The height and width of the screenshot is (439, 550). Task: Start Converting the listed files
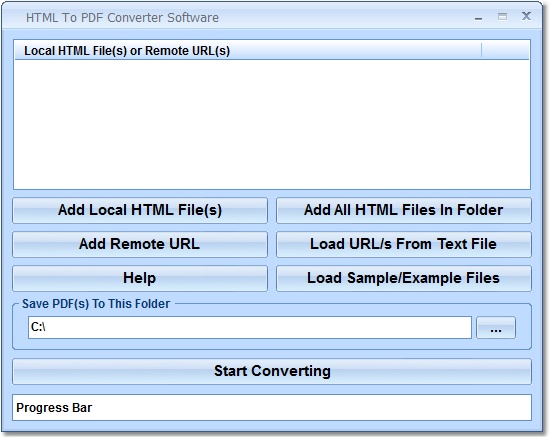(272, 371)
